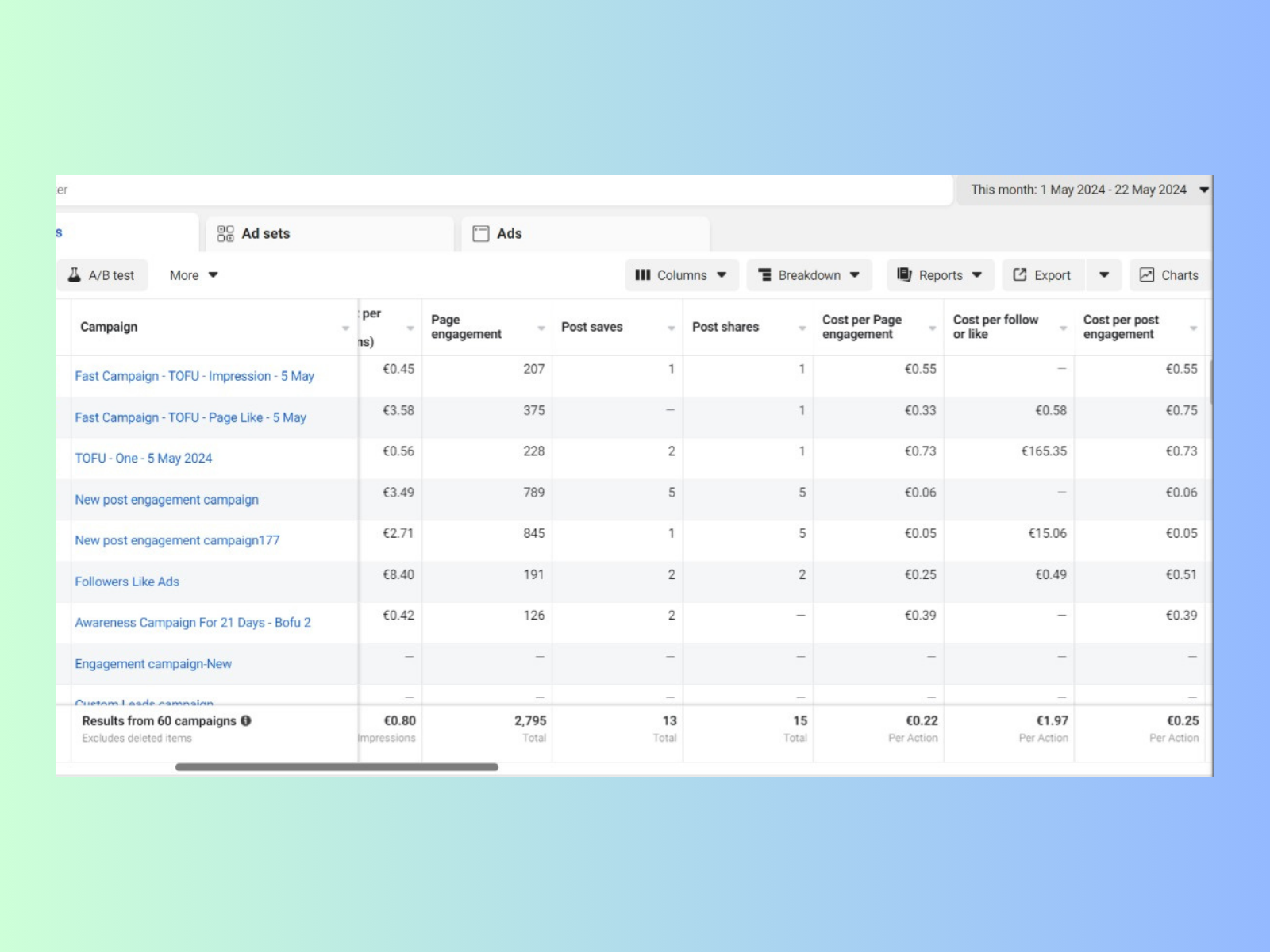The height and width of the screenshot is (952, 1270).
Task: Click the Ads window icon
Action: tap(481, 233)
